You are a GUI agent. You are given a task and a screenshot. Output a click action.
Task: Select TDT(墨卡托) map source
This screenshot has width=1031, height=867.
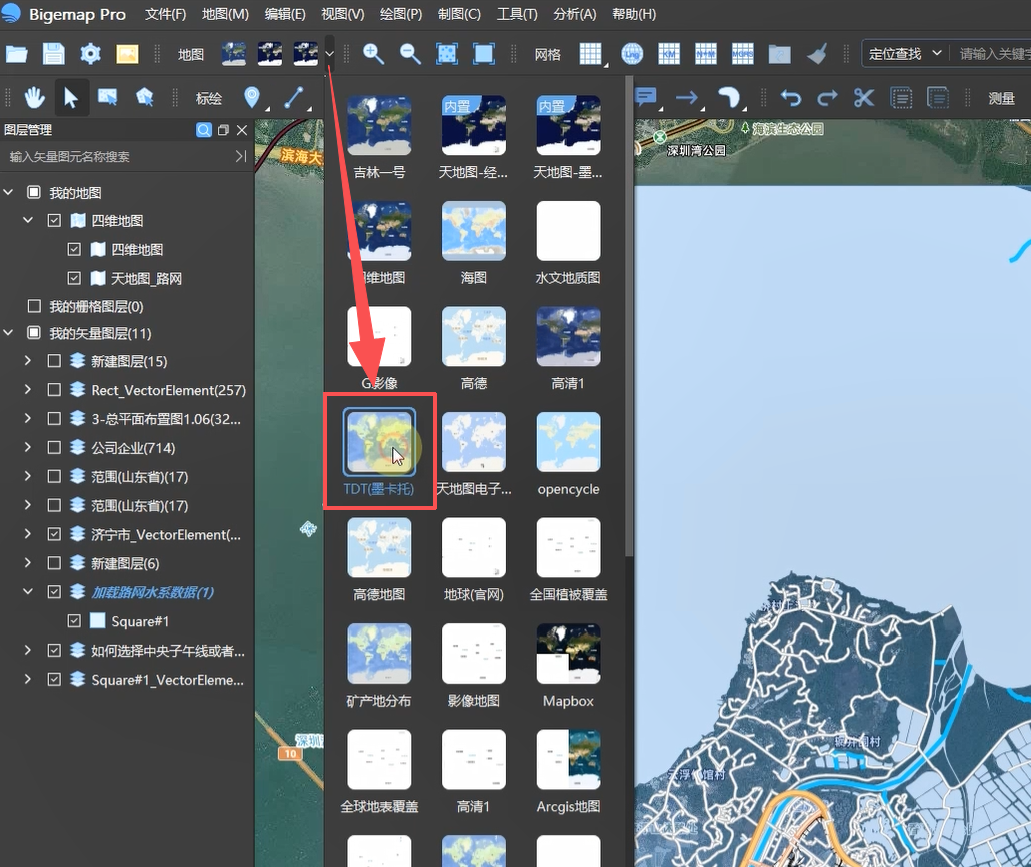[x=379, y=454]
